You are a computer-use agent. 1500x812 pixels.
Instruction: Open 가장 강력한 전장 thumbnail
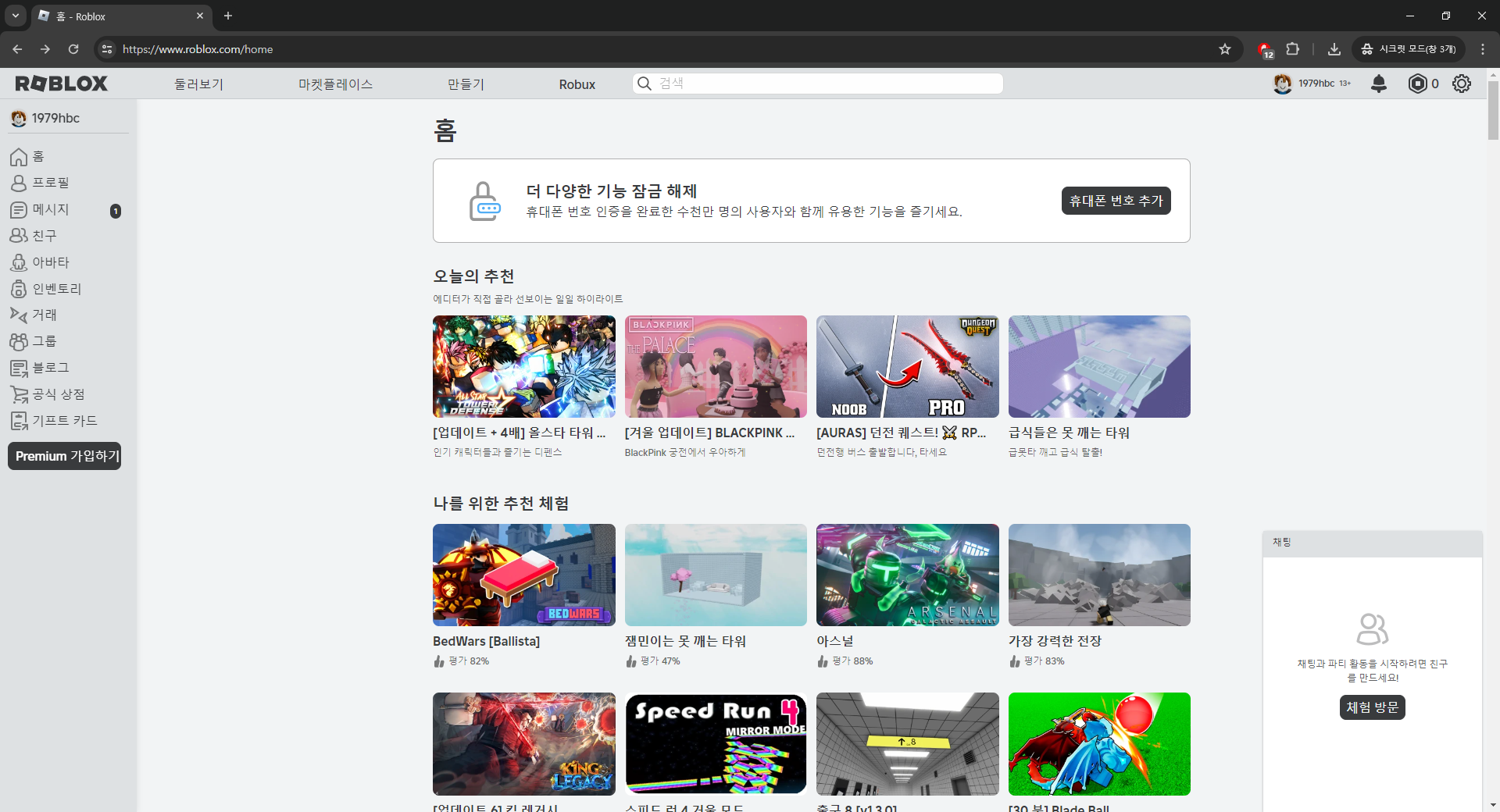(1099, 575)
